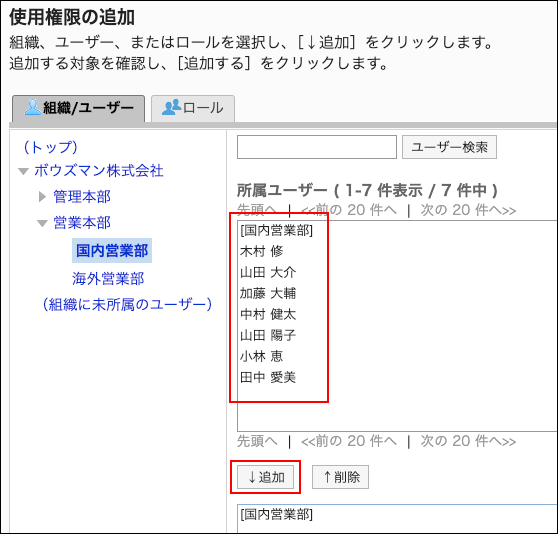Focus the user search input field

(317, 147)
